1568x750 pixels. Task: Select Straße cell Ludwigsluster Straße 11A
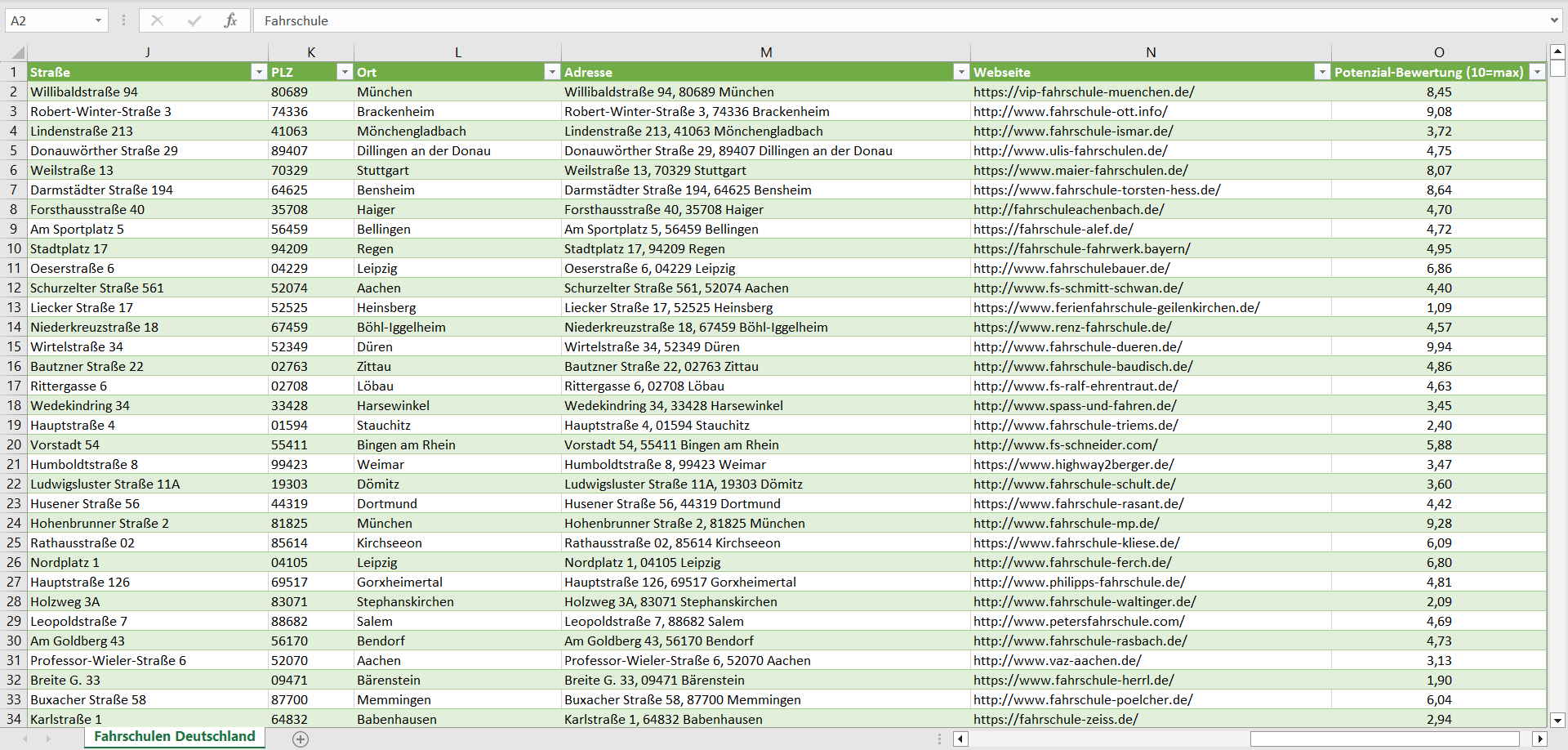pyautogui.click(x=148, y=484)
